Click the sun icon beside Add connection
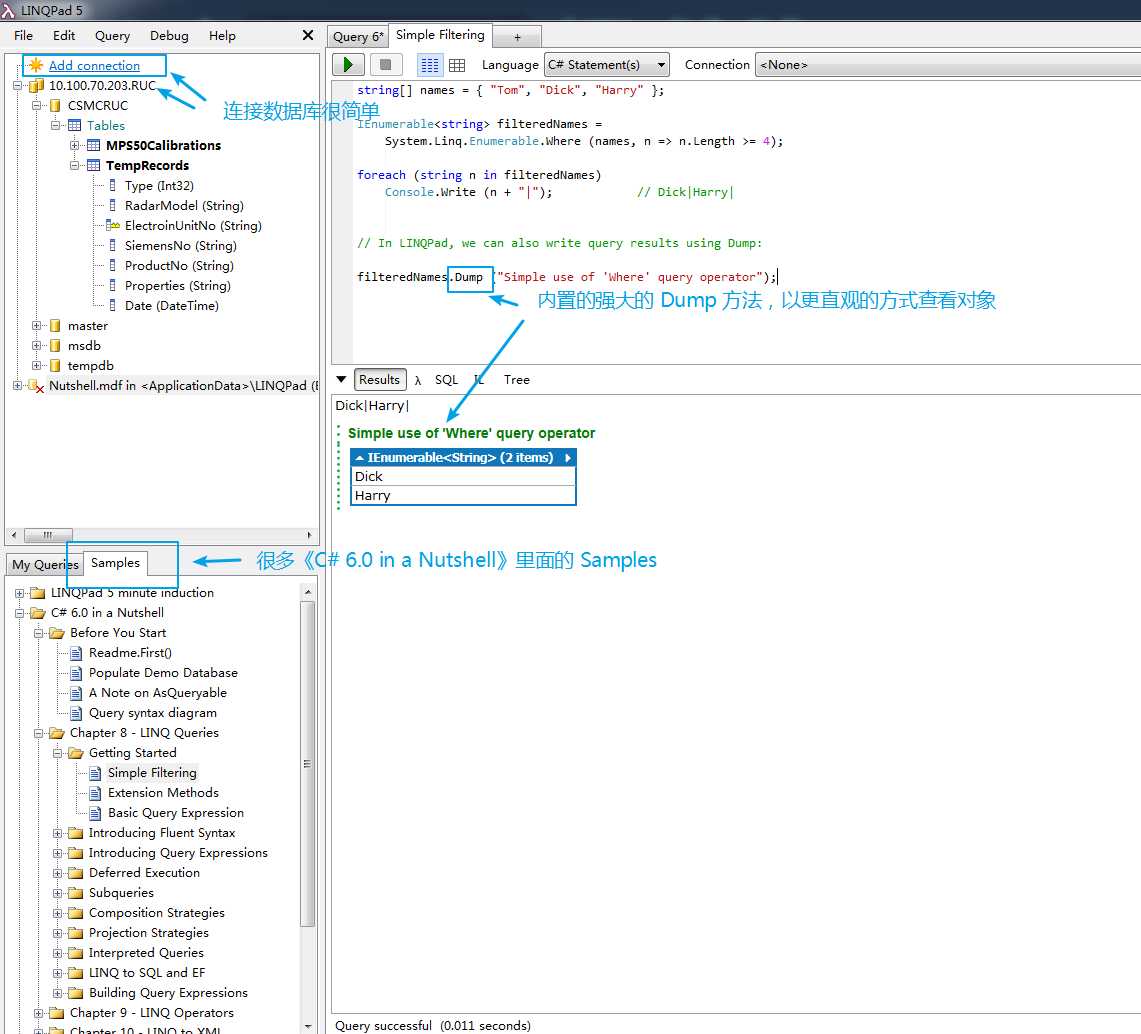 click(x=36, y=65)
